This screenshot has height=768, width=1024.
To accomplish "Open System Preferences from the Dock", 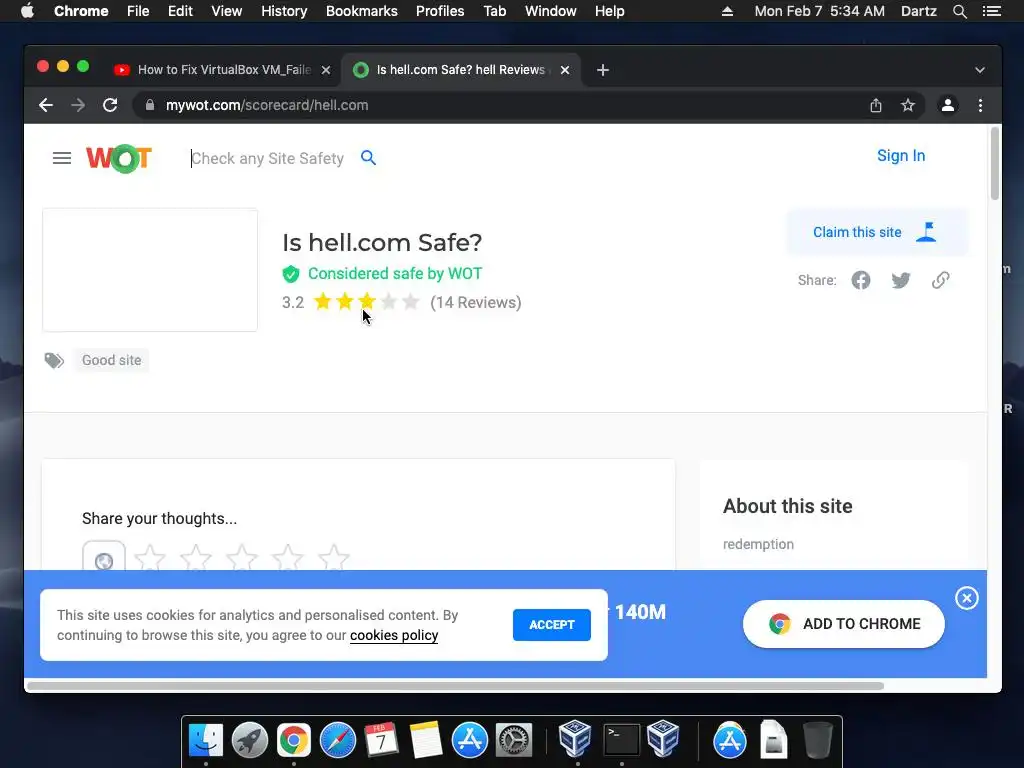I will (x=514, y=740).
